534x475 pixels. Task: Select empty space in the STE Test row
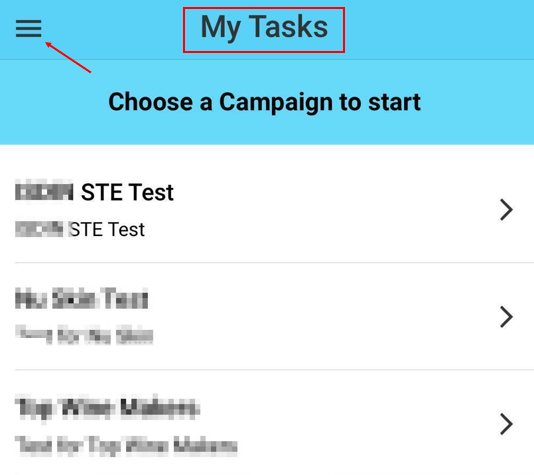(x=324, y=209)
